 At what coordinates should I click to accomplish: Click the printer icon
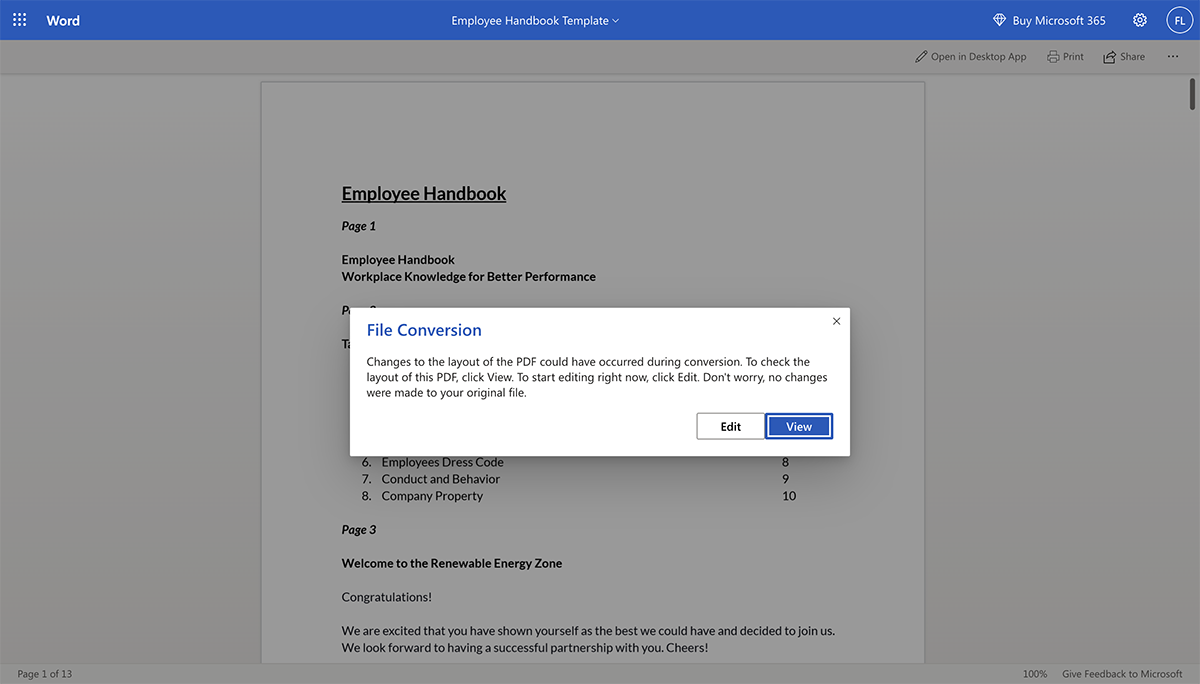pos(1053,57)
